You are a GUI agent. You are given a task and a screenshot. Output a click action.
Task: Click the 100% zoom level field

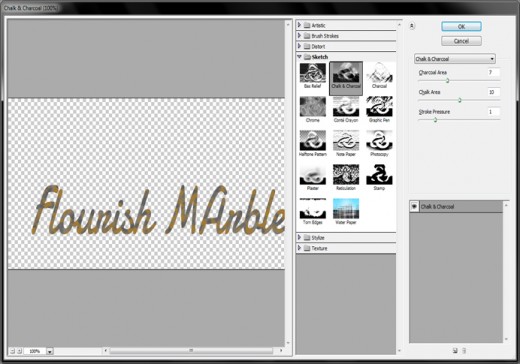pyautogui.click(x=35, y=351)
